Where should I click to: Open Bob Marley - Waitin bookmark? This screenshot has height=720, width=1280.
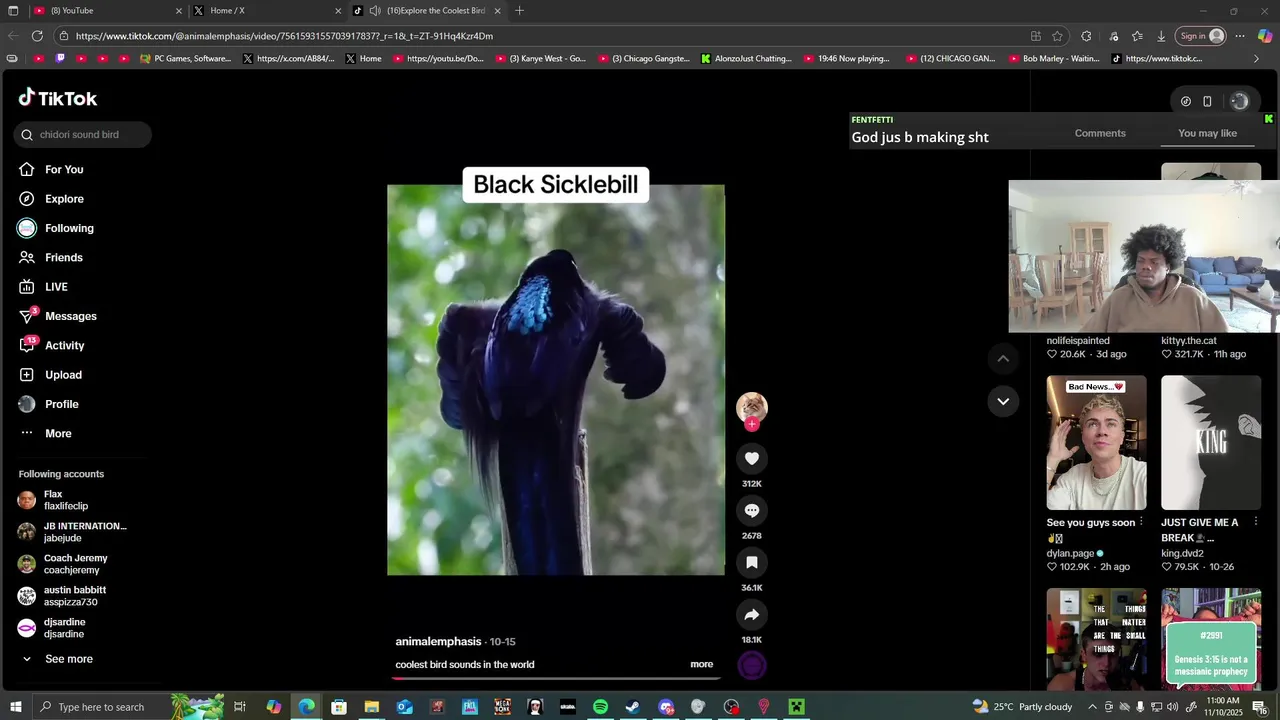[x=1054, y=59]
